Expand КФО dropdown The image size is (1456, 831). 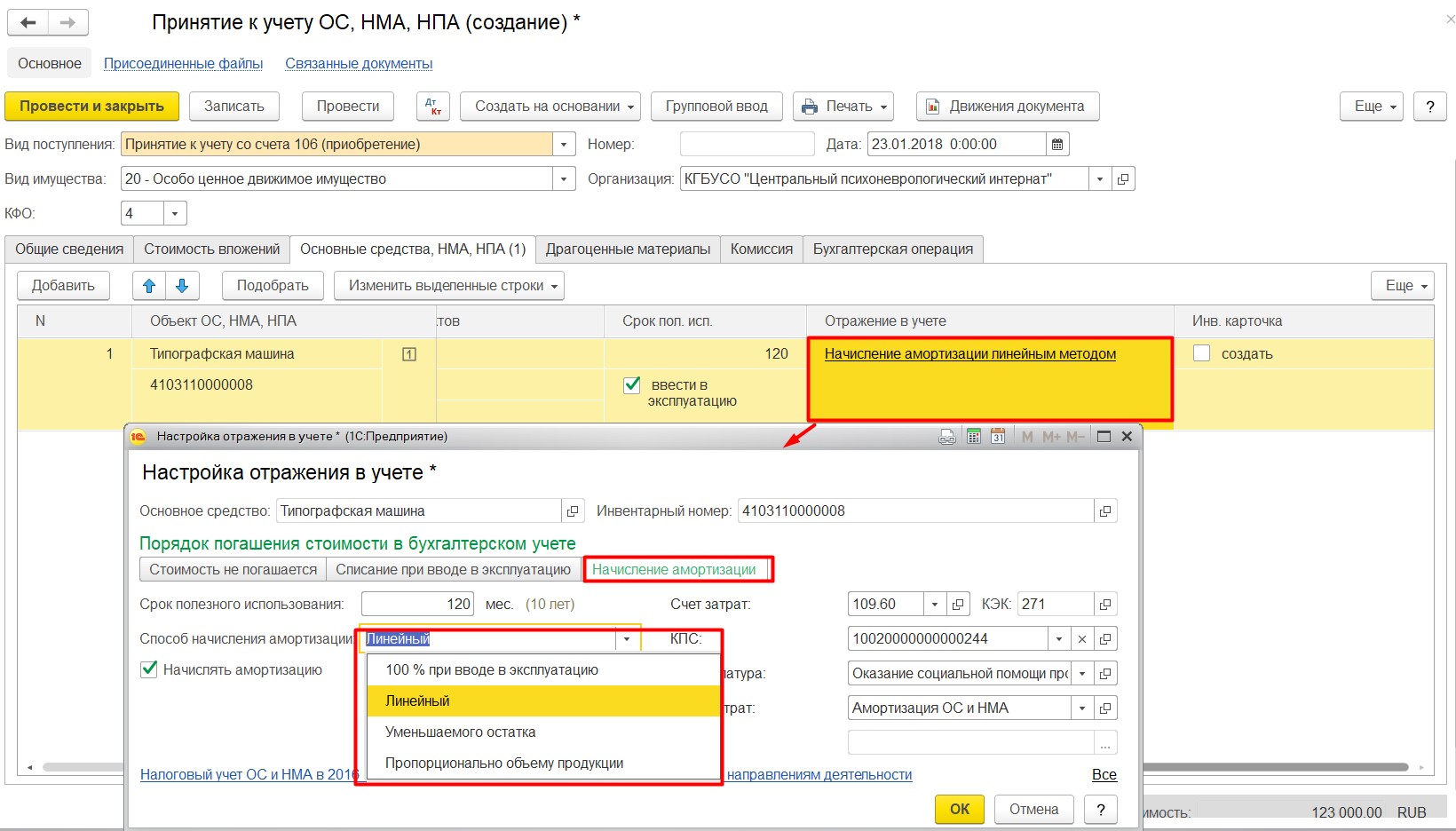175,213
